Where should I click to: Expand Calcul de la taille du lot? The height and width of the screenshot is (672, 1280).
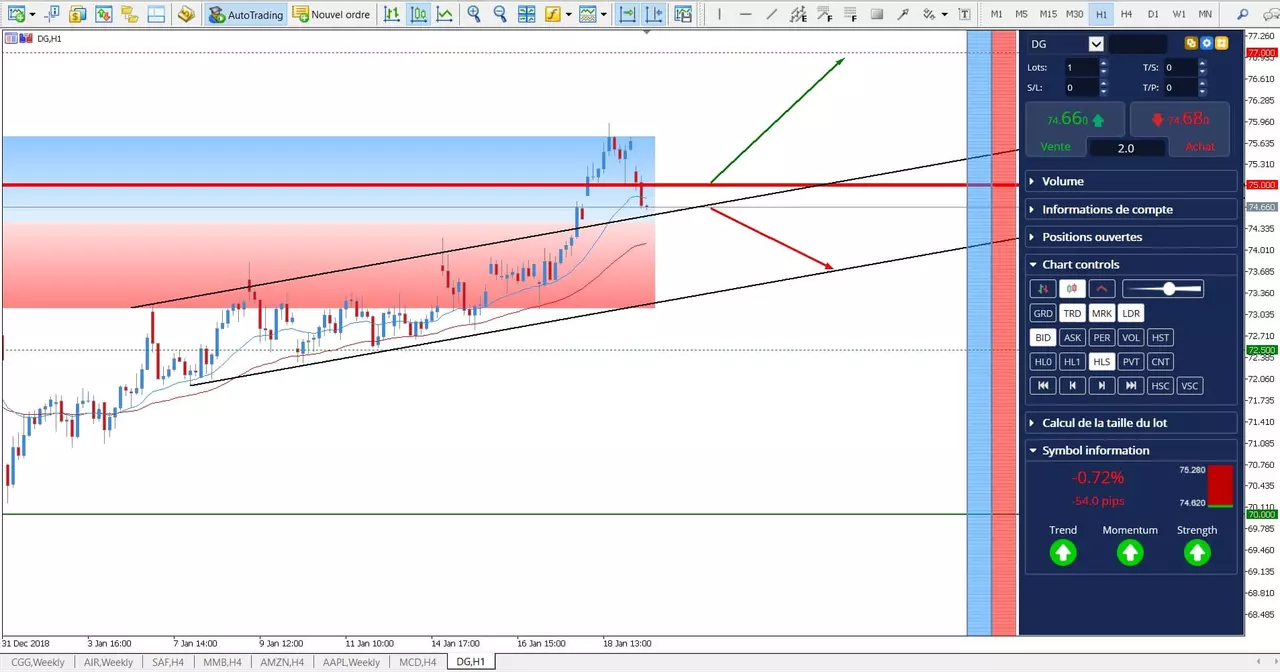pos(1132,423)
